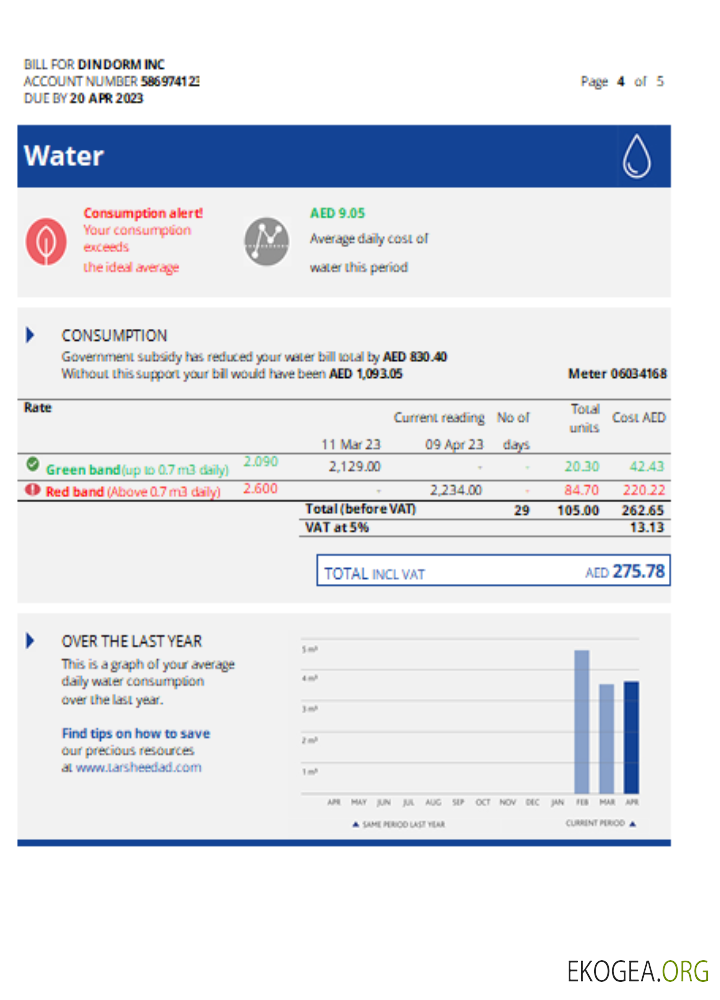Click the 'AED 1,093.05' amount
This screenshot has height=1000, width=720.
click(x=366, y=374)
